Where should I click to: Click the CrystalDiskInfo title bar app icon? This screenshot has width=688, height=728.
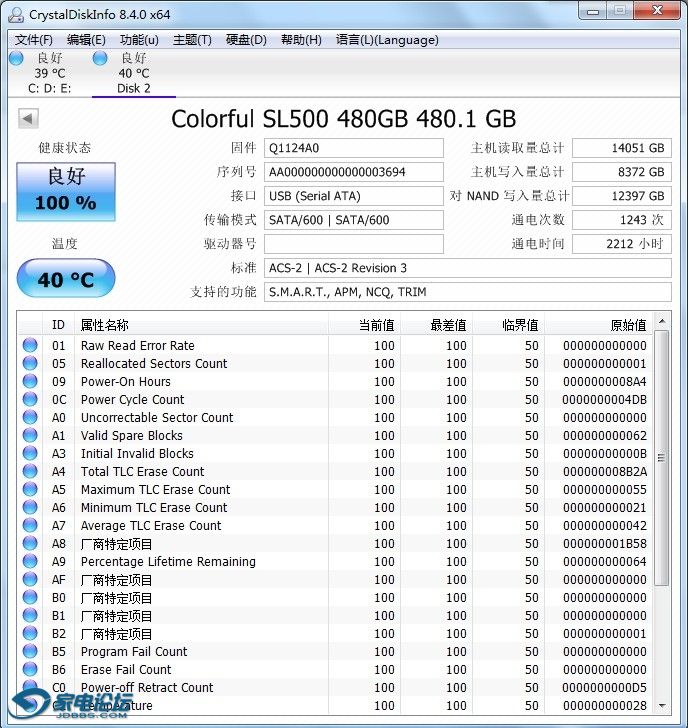point(16,14)
